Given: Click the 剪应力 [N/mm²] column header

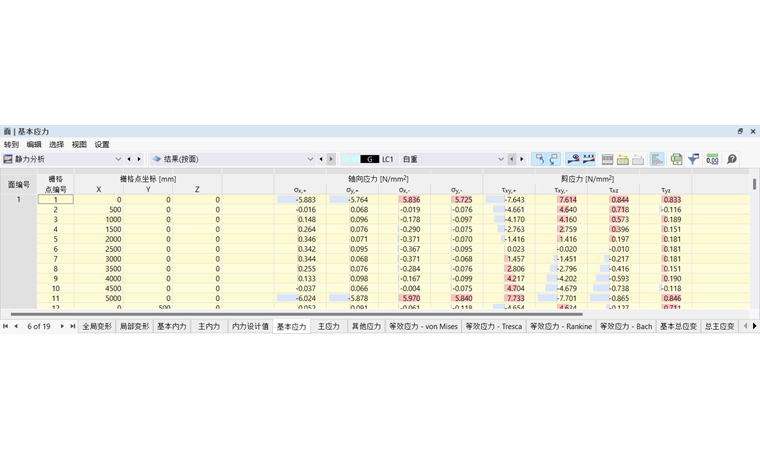Looking at the screenshot, I should pyautogui.click(x=587, y=179).
